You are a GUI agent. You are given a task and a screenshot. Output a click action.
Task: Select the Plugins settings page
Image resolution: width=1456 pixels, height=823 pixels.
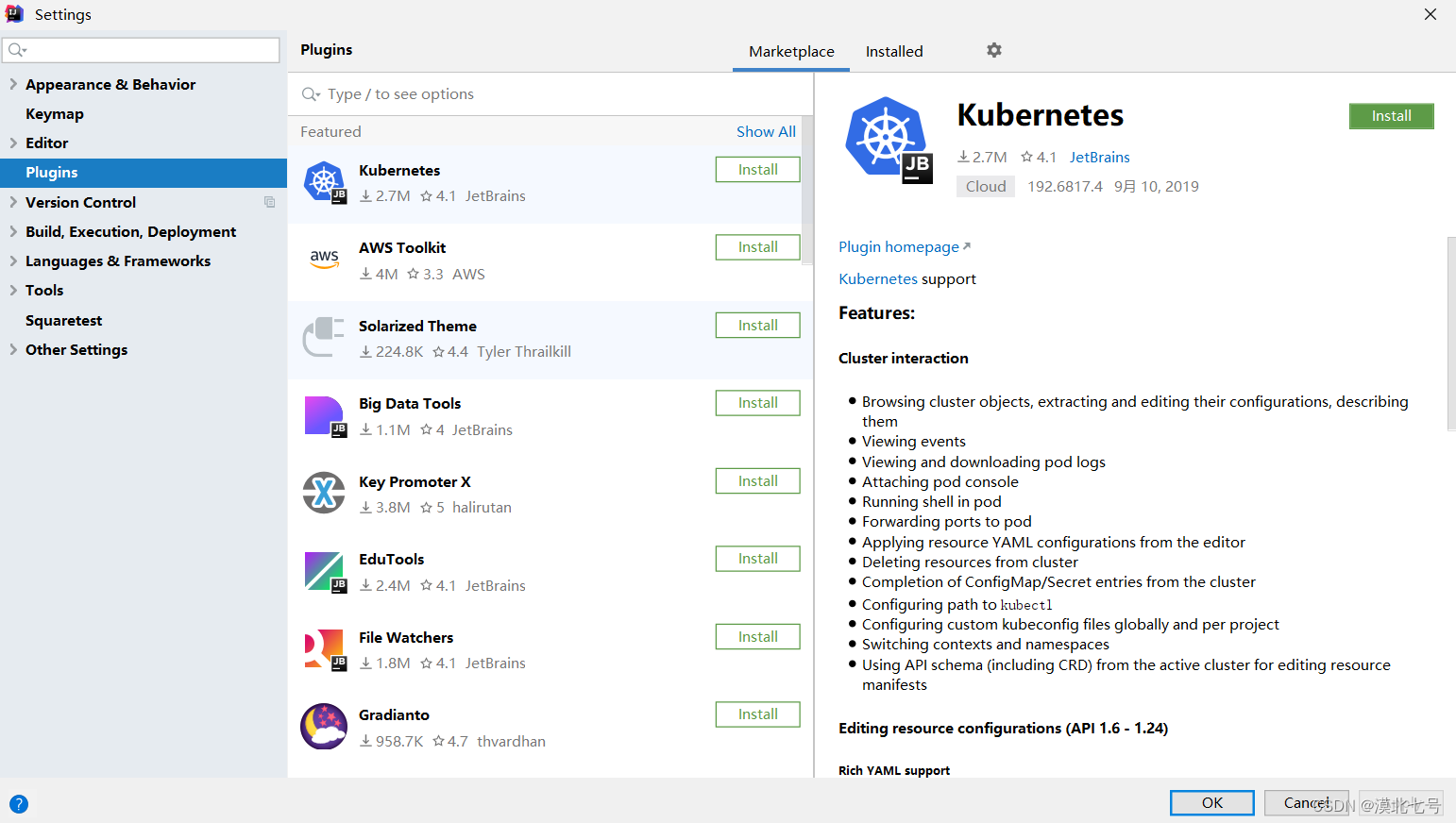pos(144,173)
